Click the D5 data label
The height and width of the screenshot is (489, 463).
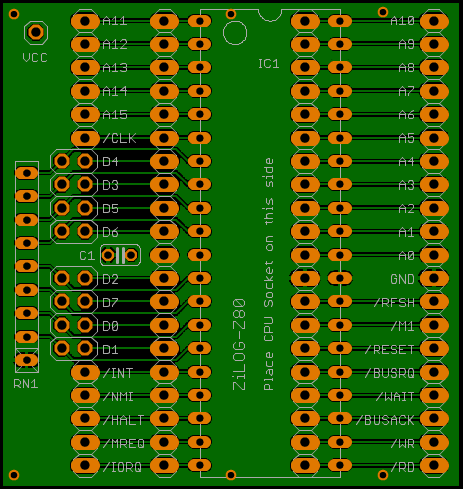coord(110,209)
